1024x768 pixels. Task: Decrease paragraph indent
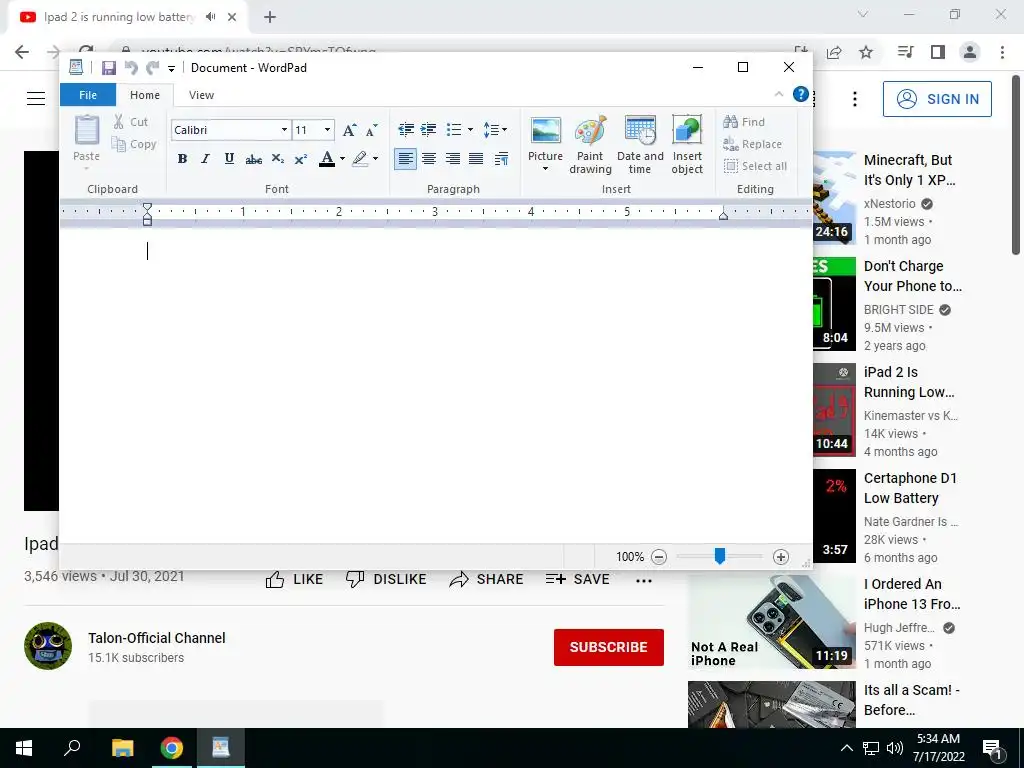point(406,129)
